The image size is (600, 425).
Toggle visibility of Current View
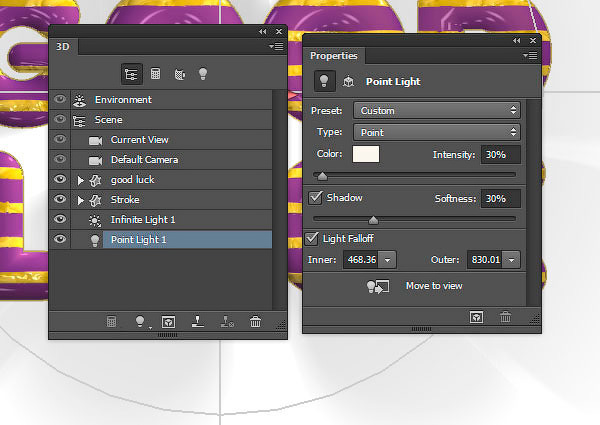click(60, 139)
